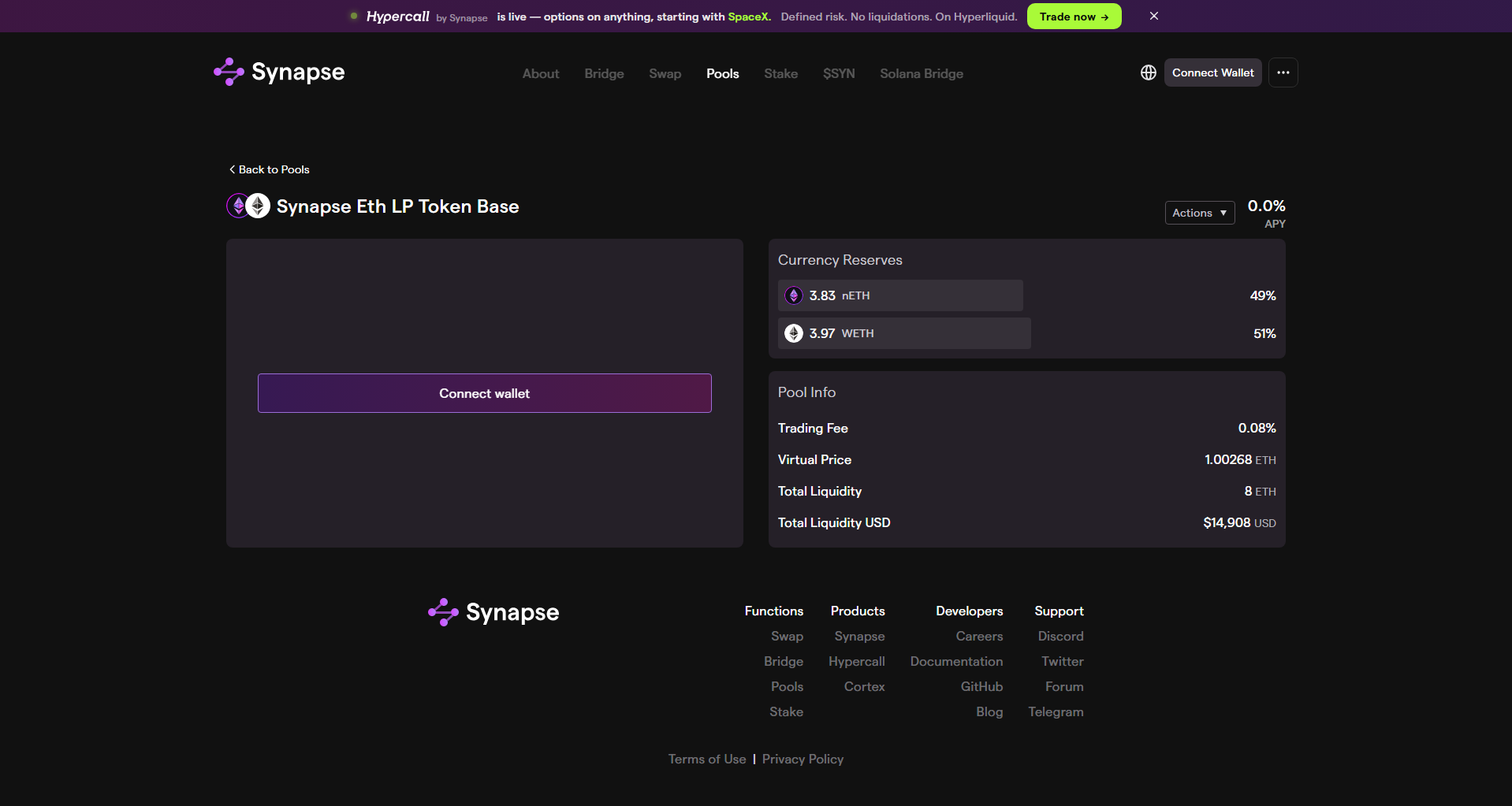Viewport: 1512px width, 806px height.
Task: Open the Synapse product link in footer
Action: (x=860, y=636)
